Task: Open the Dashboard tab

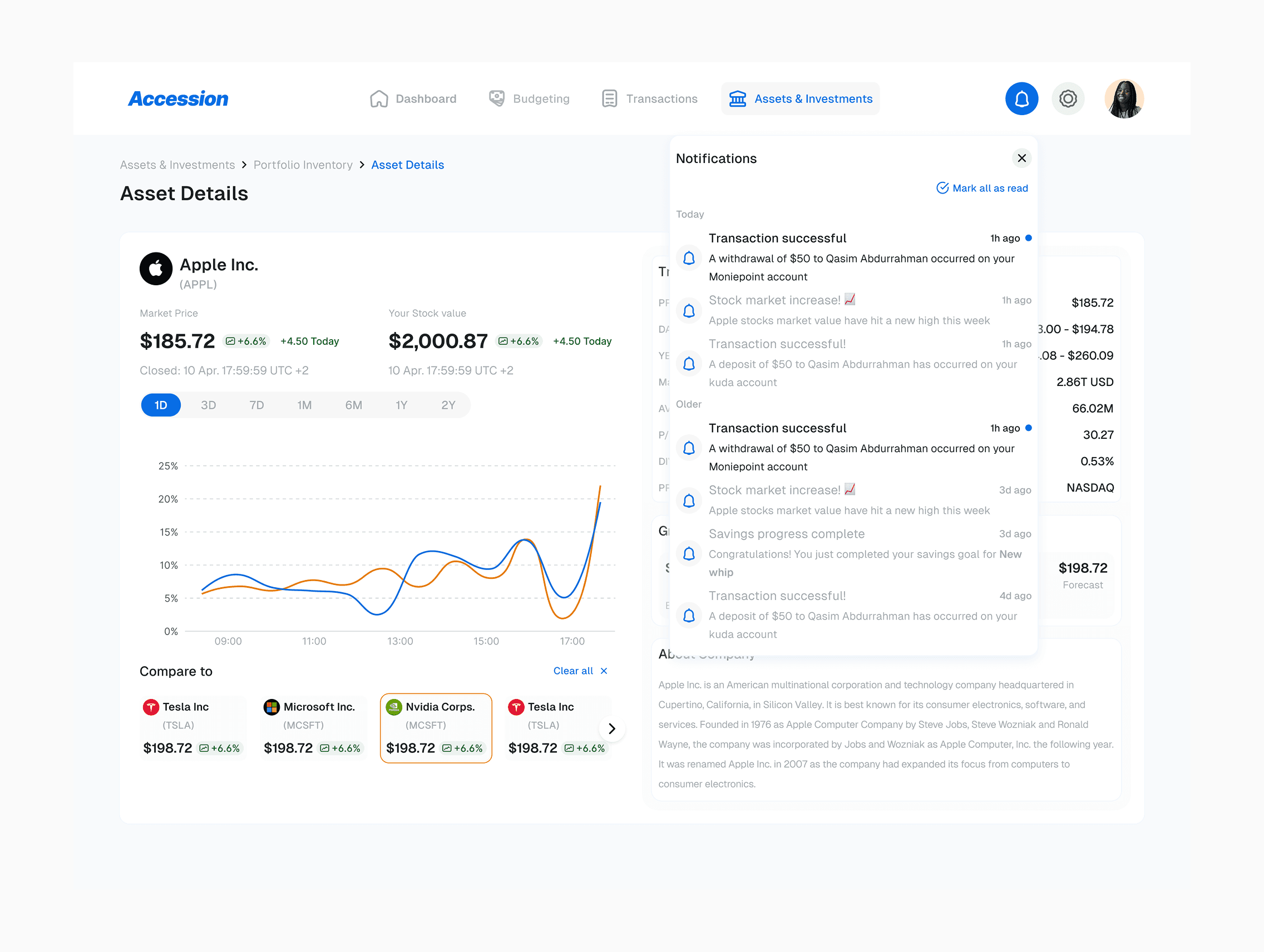Action: [413, 99]
